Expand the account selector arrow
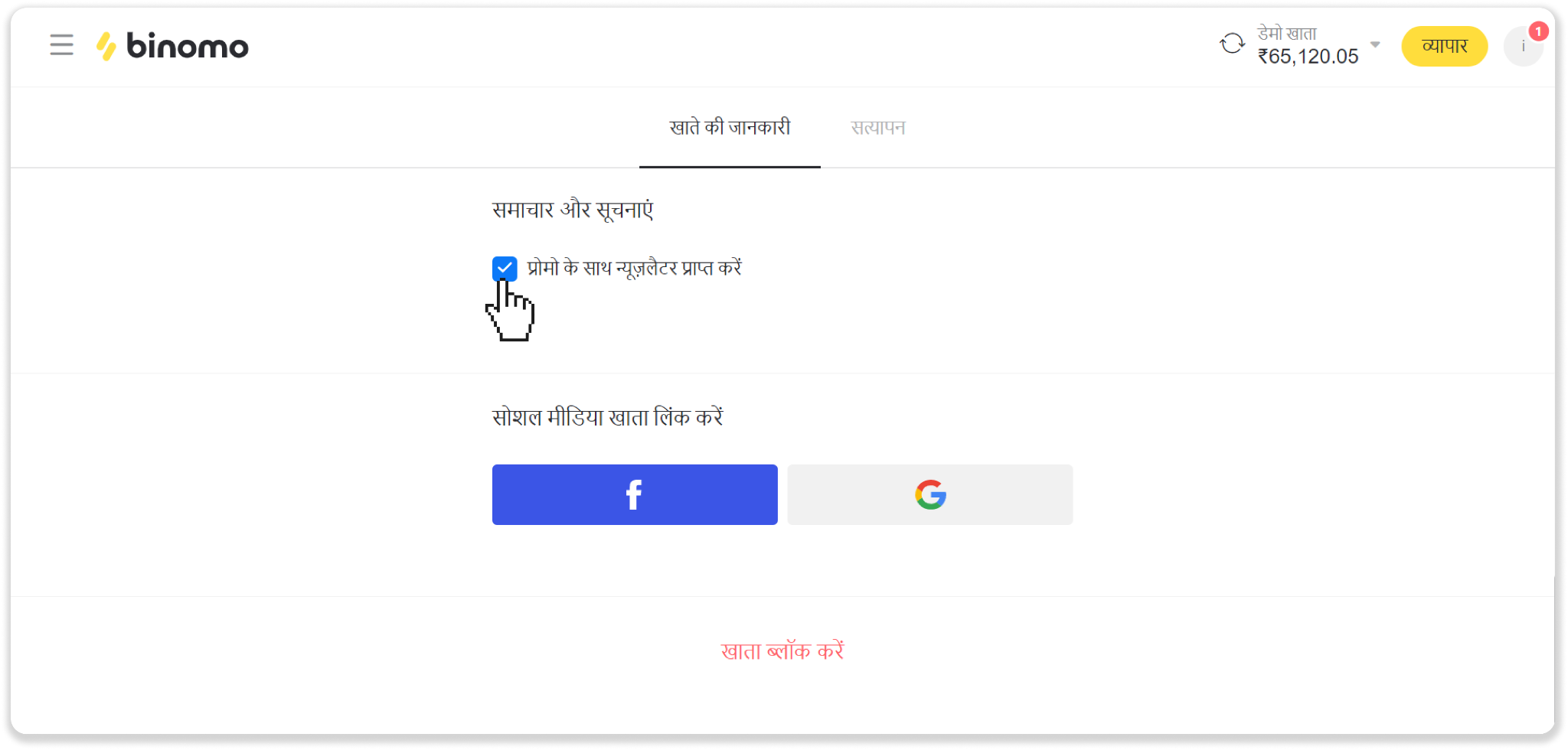Screen dimensions: 1568x750 [1375, 44]
